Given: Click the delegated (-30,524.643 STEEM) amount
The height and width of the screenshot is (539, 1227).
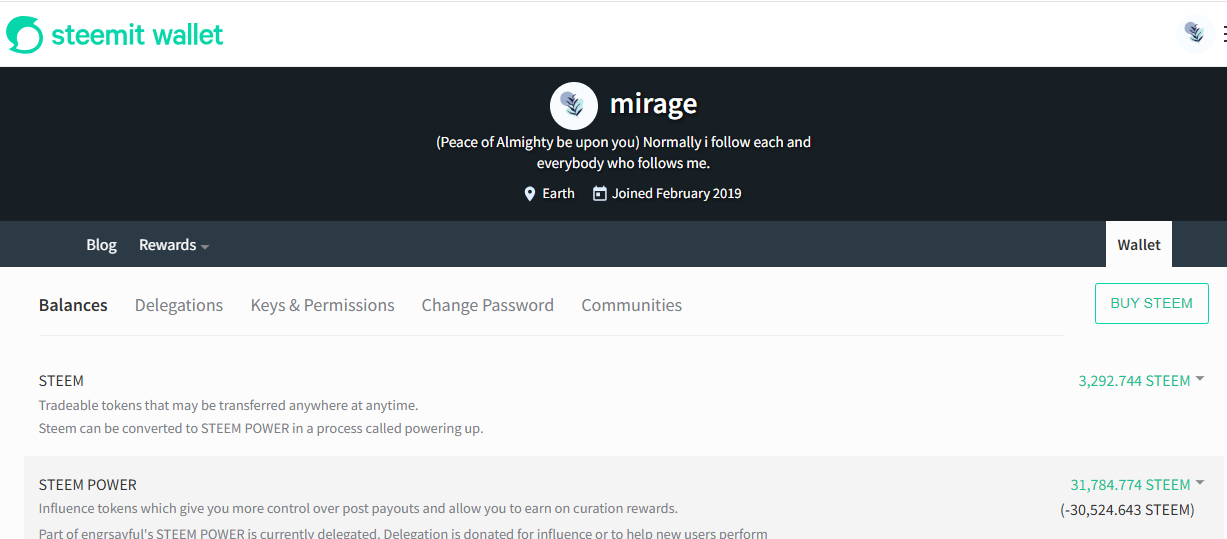Looking at the screenshot, I should pyautogui.click(x=1127, y=510).
